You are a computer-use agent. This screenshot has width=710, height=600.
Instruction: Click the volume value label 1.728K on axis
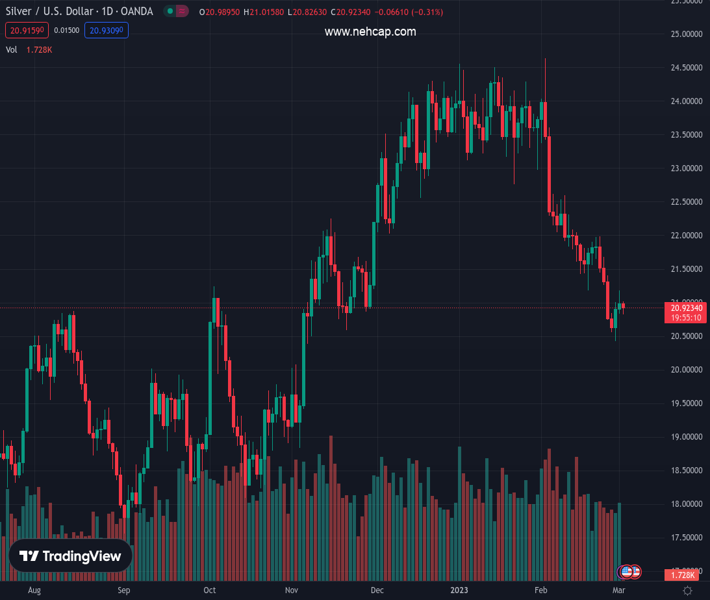coord(683,575)
